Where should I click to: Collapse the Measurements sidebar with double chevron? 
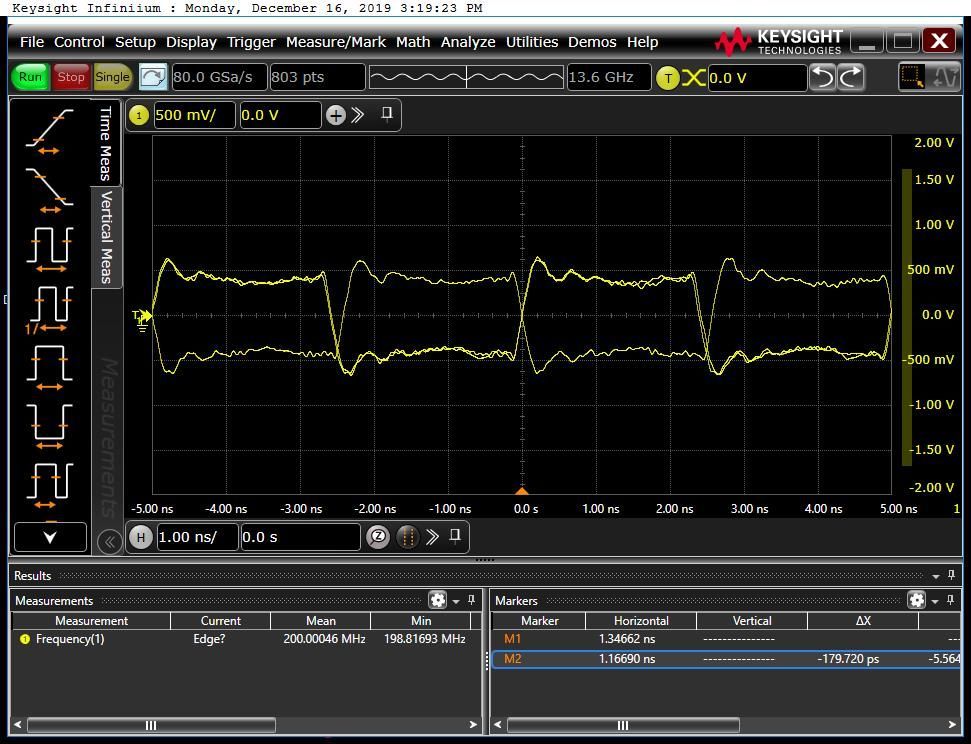(x=110, y=541)
